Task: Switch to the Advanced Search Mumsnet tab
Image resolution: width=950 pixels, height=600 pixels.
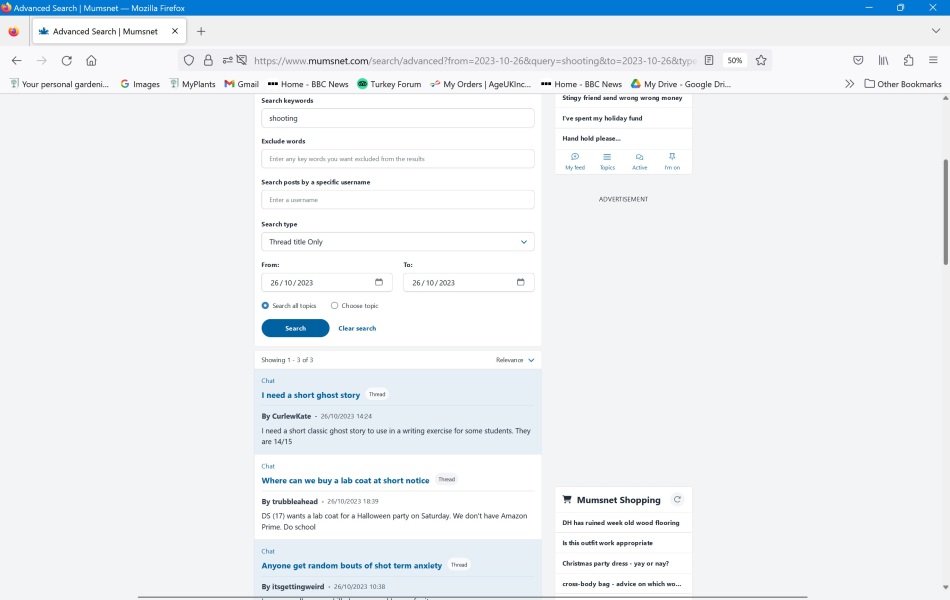Action: [107, 30]
